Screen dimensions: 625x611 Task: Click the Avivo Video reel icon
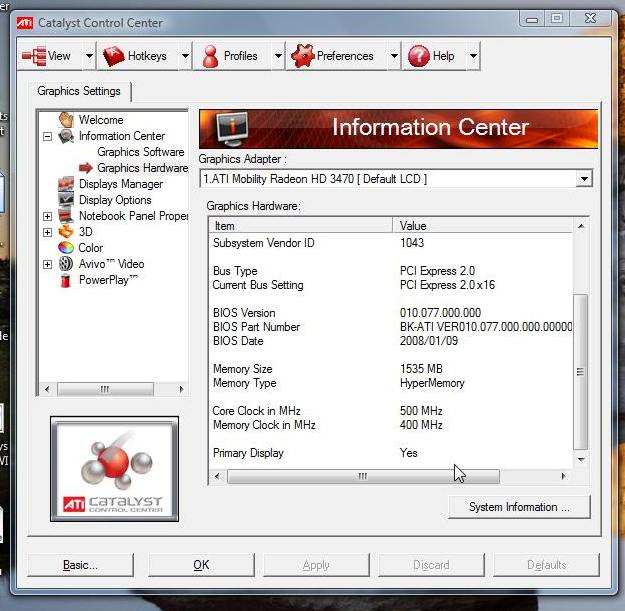tap(66, 264)
